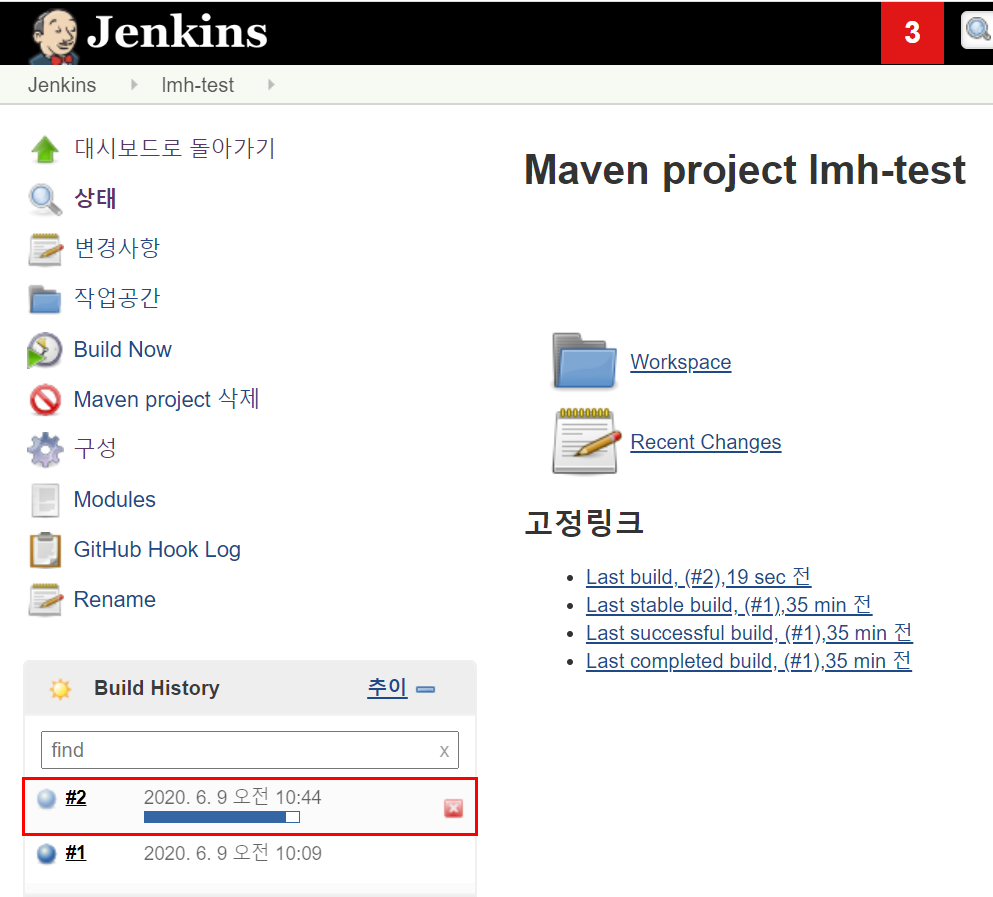Click the large Workspace folder icon
The height and width of the screenshot is (897, 993).
click(x=584, y=360)
